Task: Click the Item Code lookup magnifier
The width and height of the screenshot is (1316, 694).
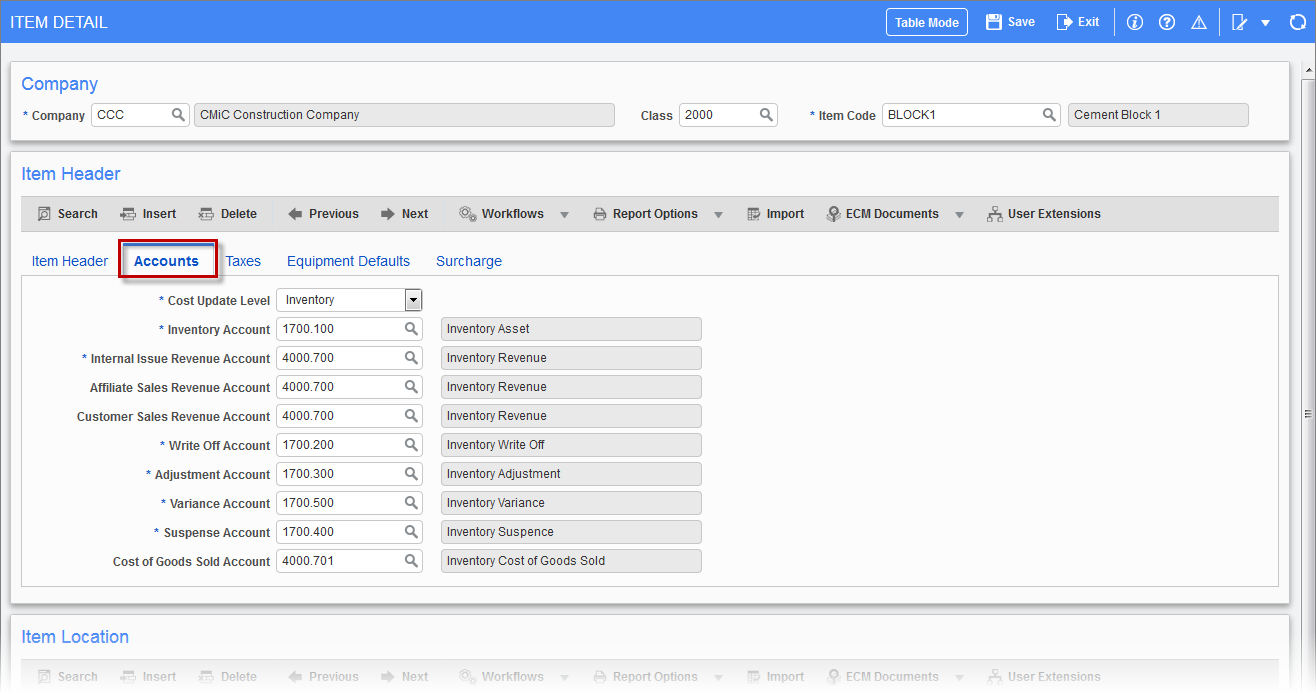Action: coord(1049,115)
